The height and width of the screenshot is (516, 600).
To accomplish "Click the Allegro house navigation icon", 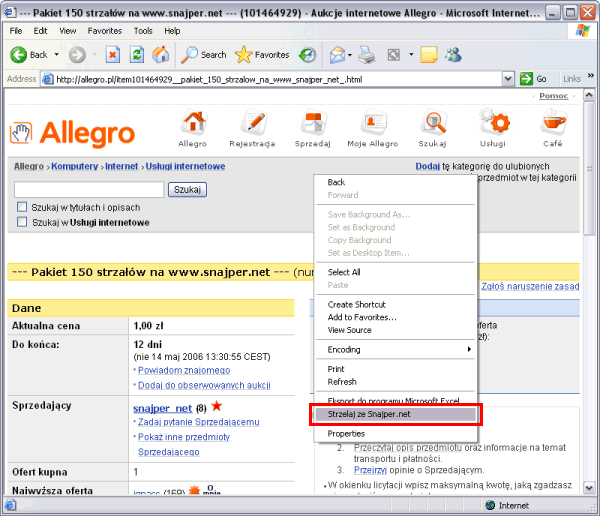I will [x=195, y=122].
